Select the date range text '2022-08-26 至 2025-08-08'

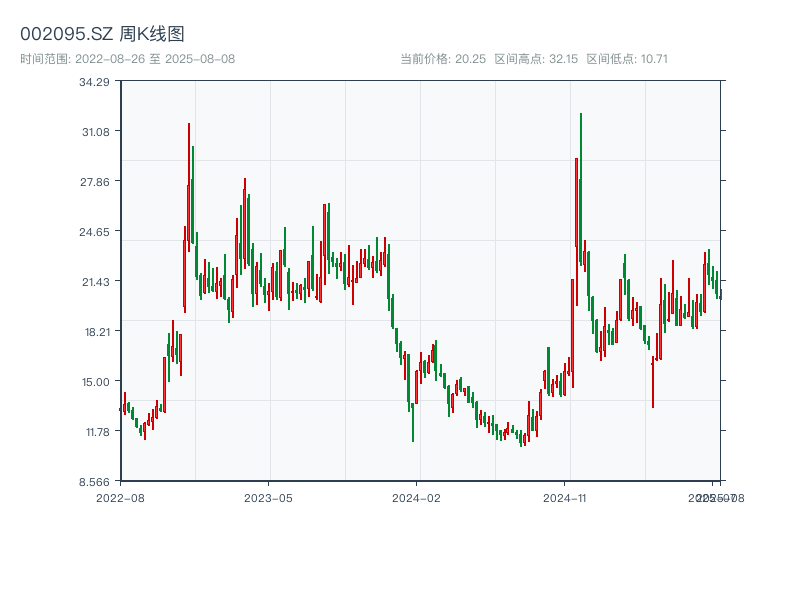tap(155, 59)
